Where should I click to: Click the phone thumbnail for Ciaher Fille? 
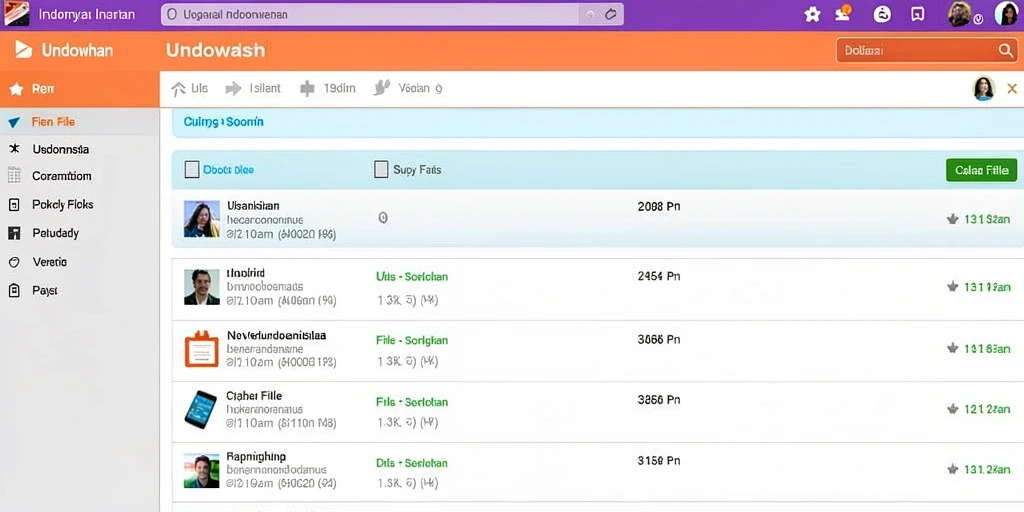(x=200, y=409)
